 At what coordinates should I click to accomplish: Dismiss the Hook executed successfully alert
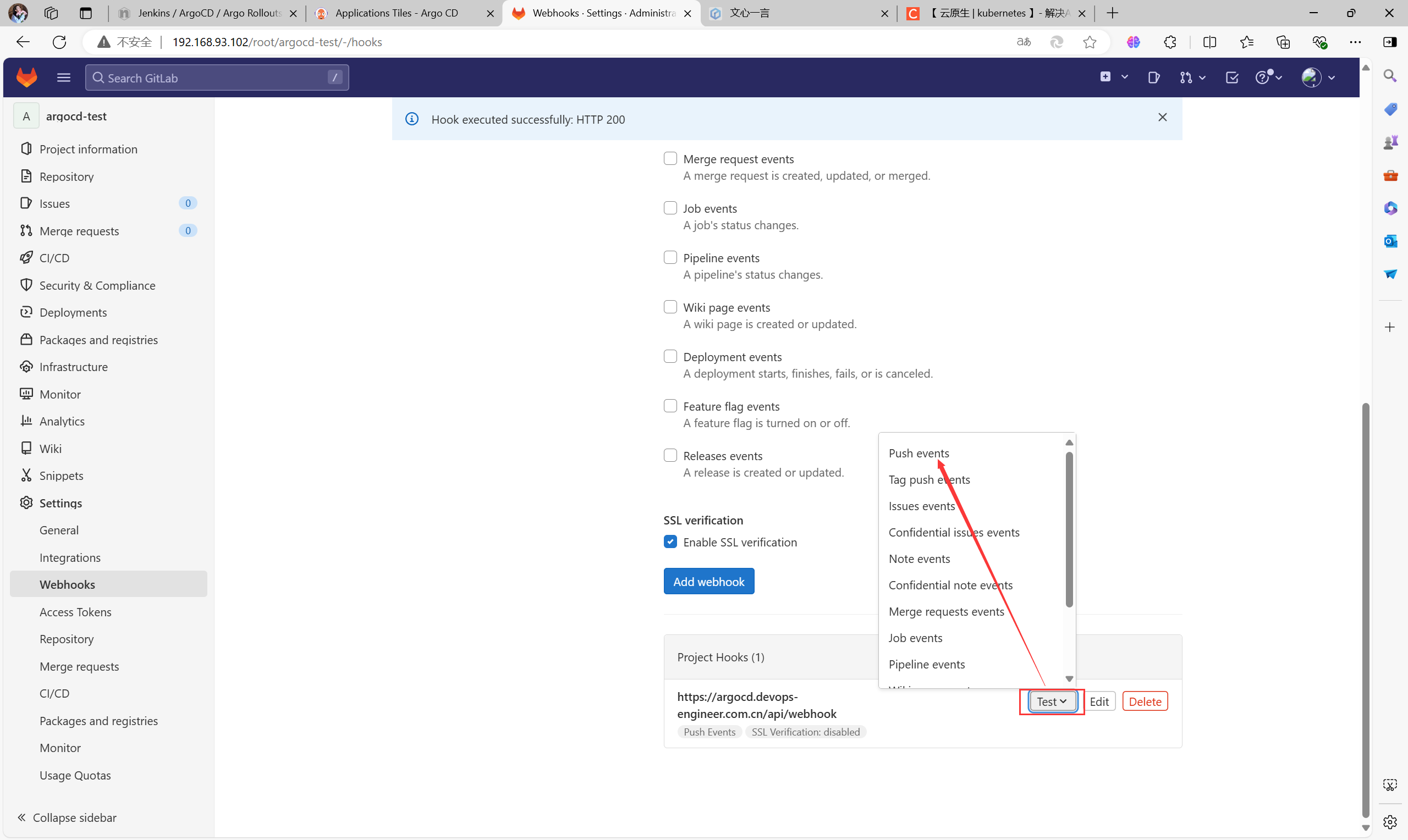pyautogui.click(x=1162, y=117)
